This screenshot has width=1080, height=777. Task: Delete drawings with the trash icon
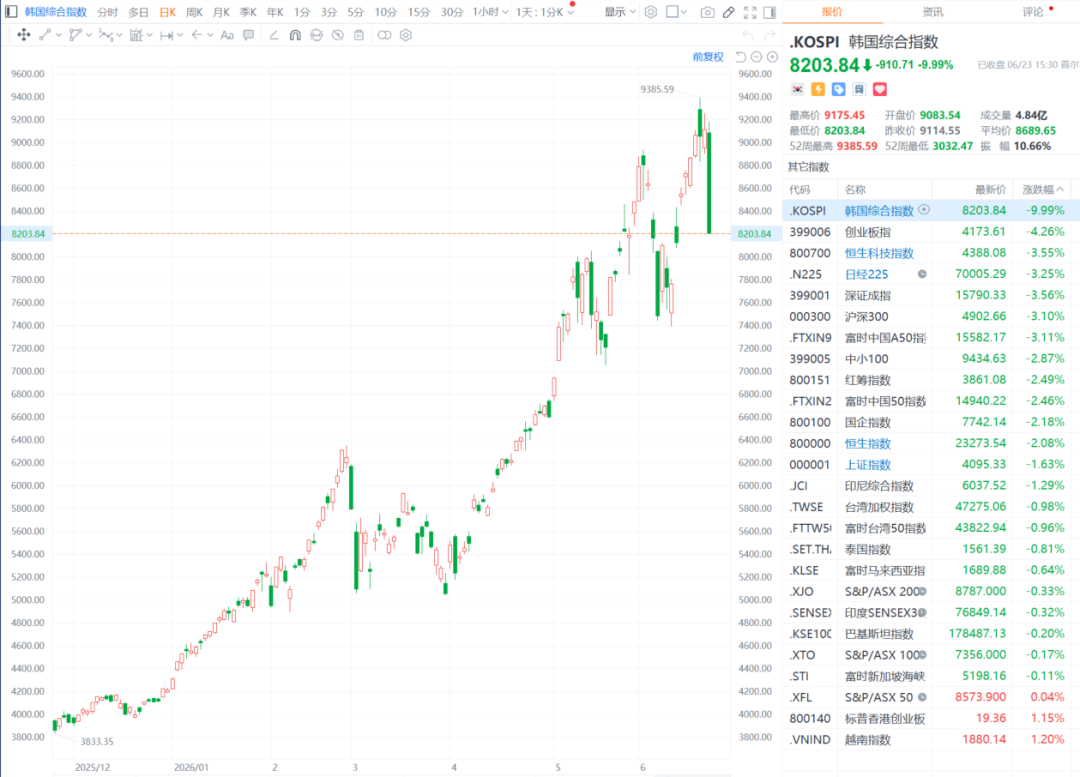coord(359,34)
